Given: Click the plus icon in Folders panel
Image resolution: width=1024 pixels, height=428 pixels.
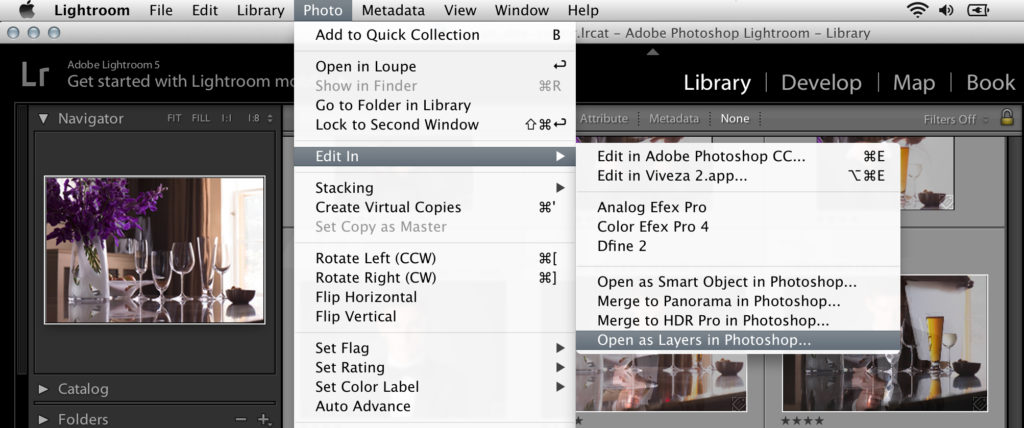Looking at the screenshot, I should point(264,419).
